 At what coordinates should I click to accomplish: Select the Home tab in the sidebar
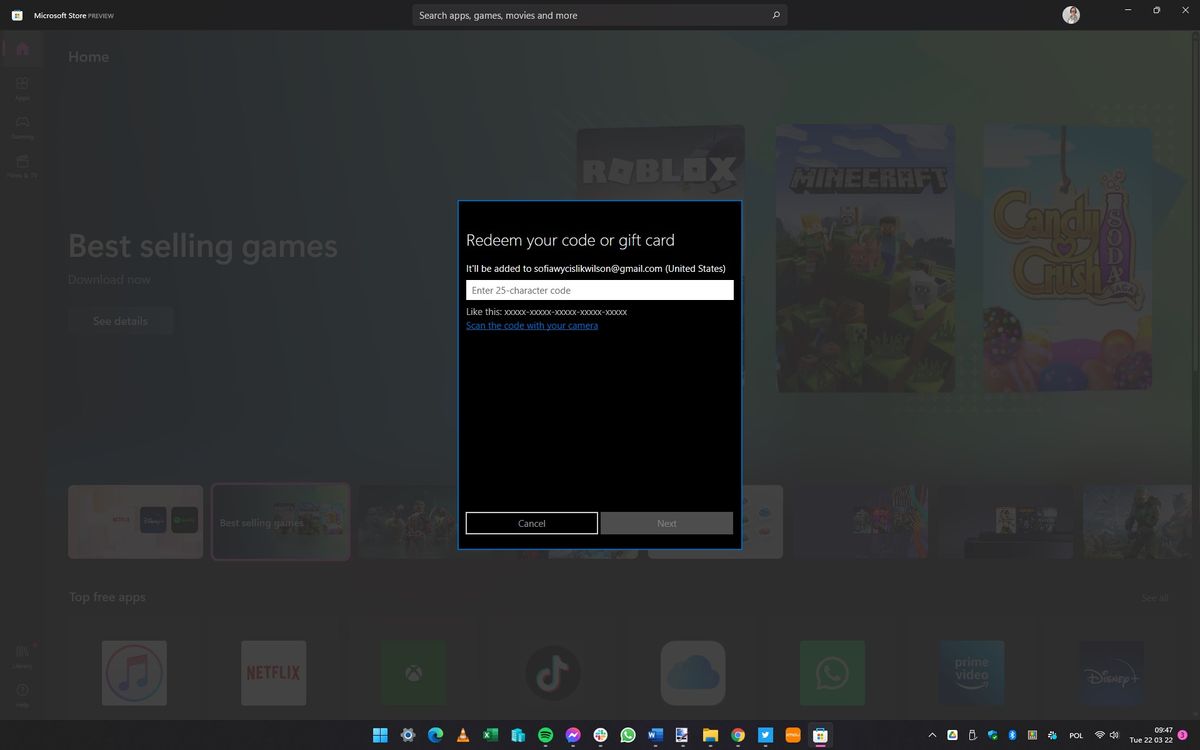pos(21,48)
